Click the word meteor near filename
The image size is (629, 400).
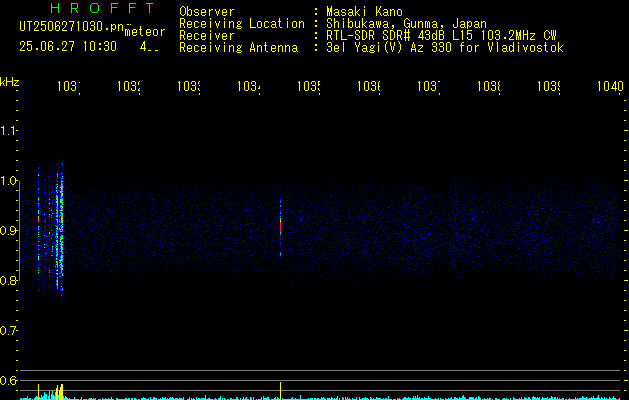coord(144,31)
